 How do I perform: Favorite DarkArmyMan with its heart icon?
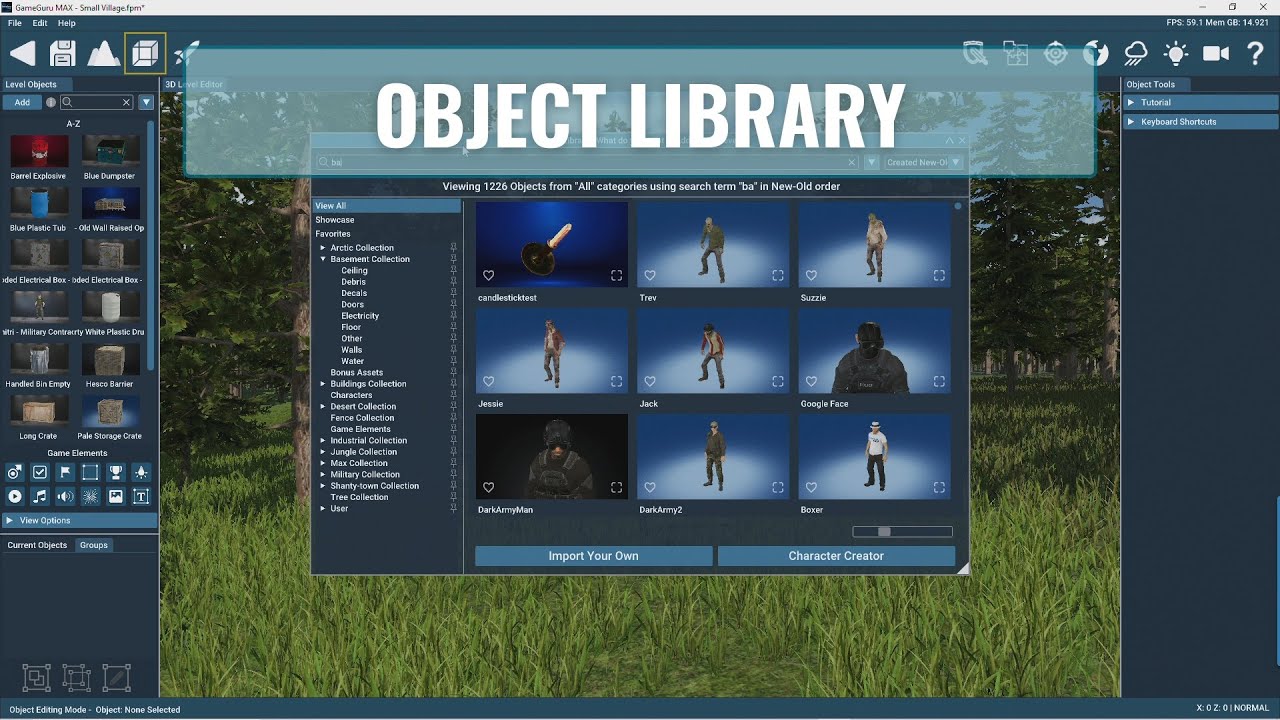(x=489, y=487)
